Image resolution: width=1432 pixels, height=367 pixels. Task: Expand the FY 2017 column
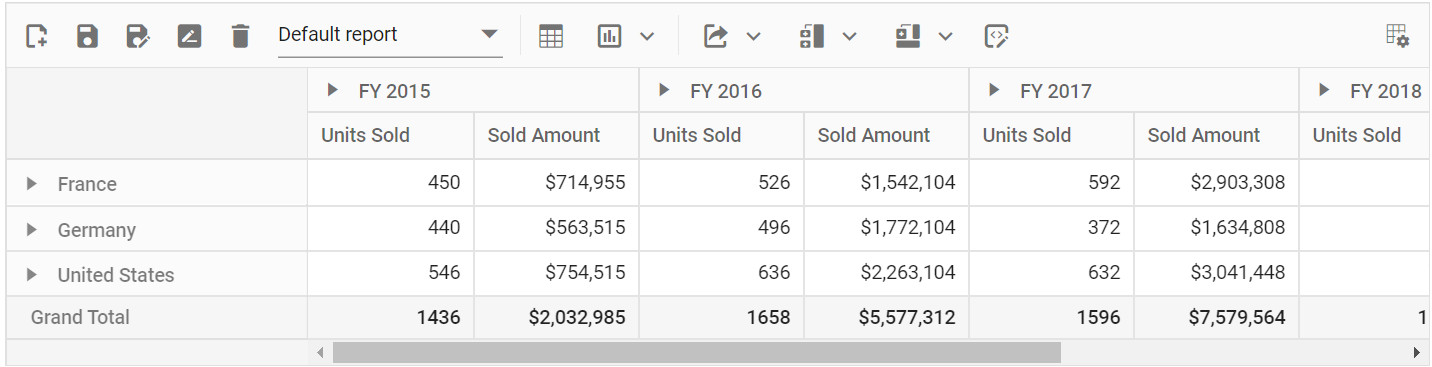click(x=994, y=90)
